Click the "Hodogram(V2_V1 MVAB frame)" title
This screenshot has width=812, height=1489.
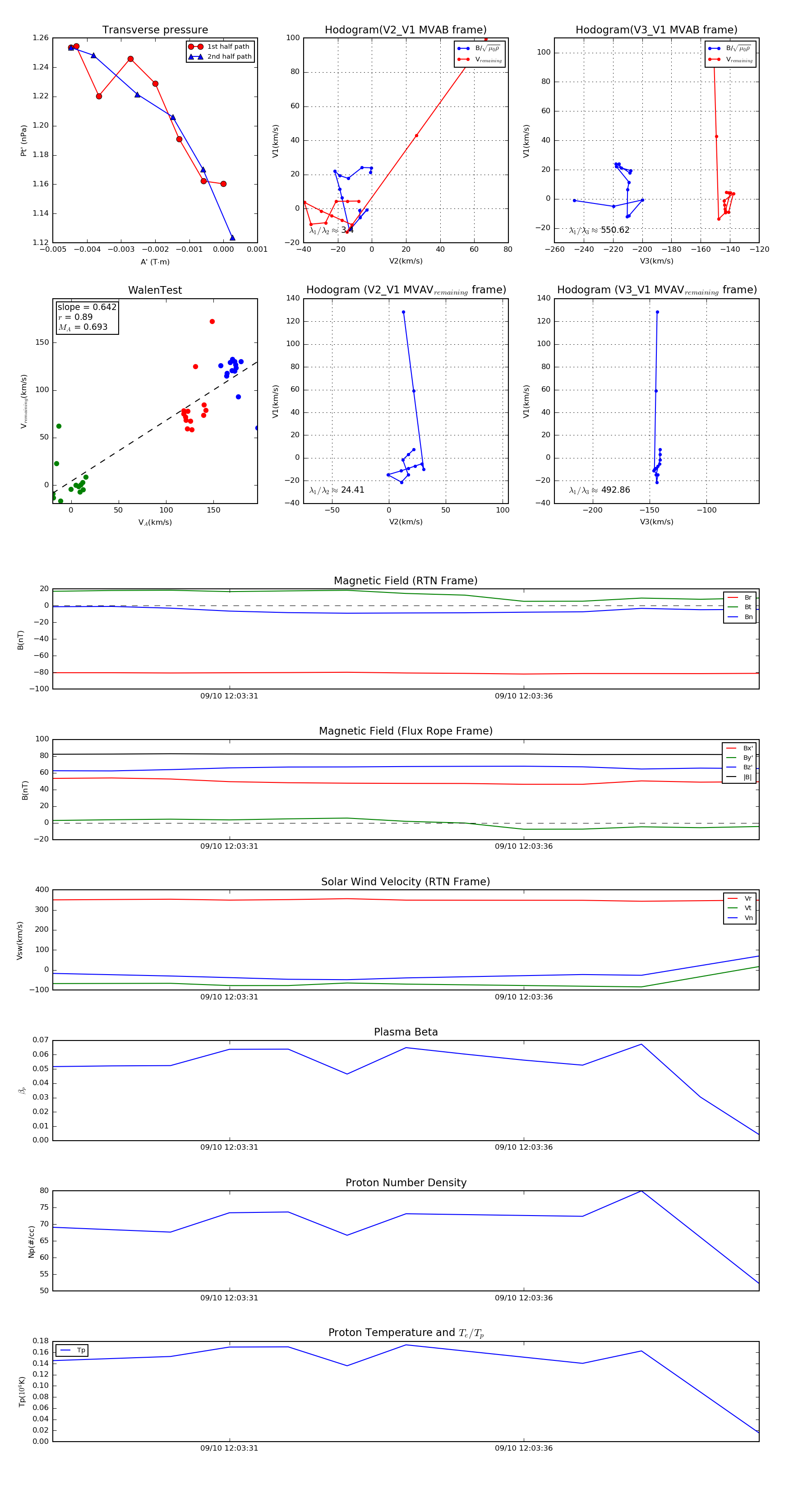pos(406,30)
